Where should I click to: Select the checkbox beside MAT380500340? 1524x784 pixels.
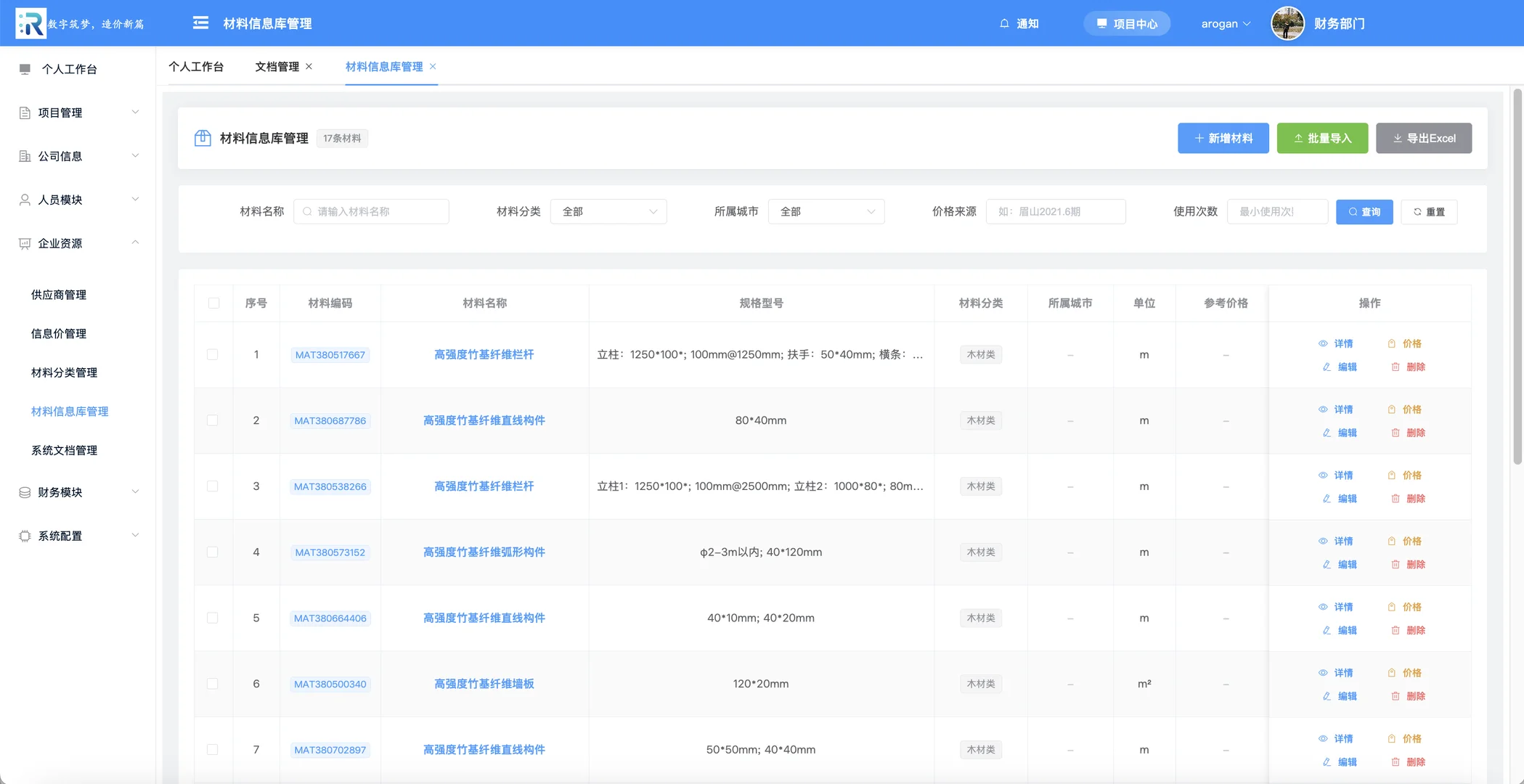(213, 683)
